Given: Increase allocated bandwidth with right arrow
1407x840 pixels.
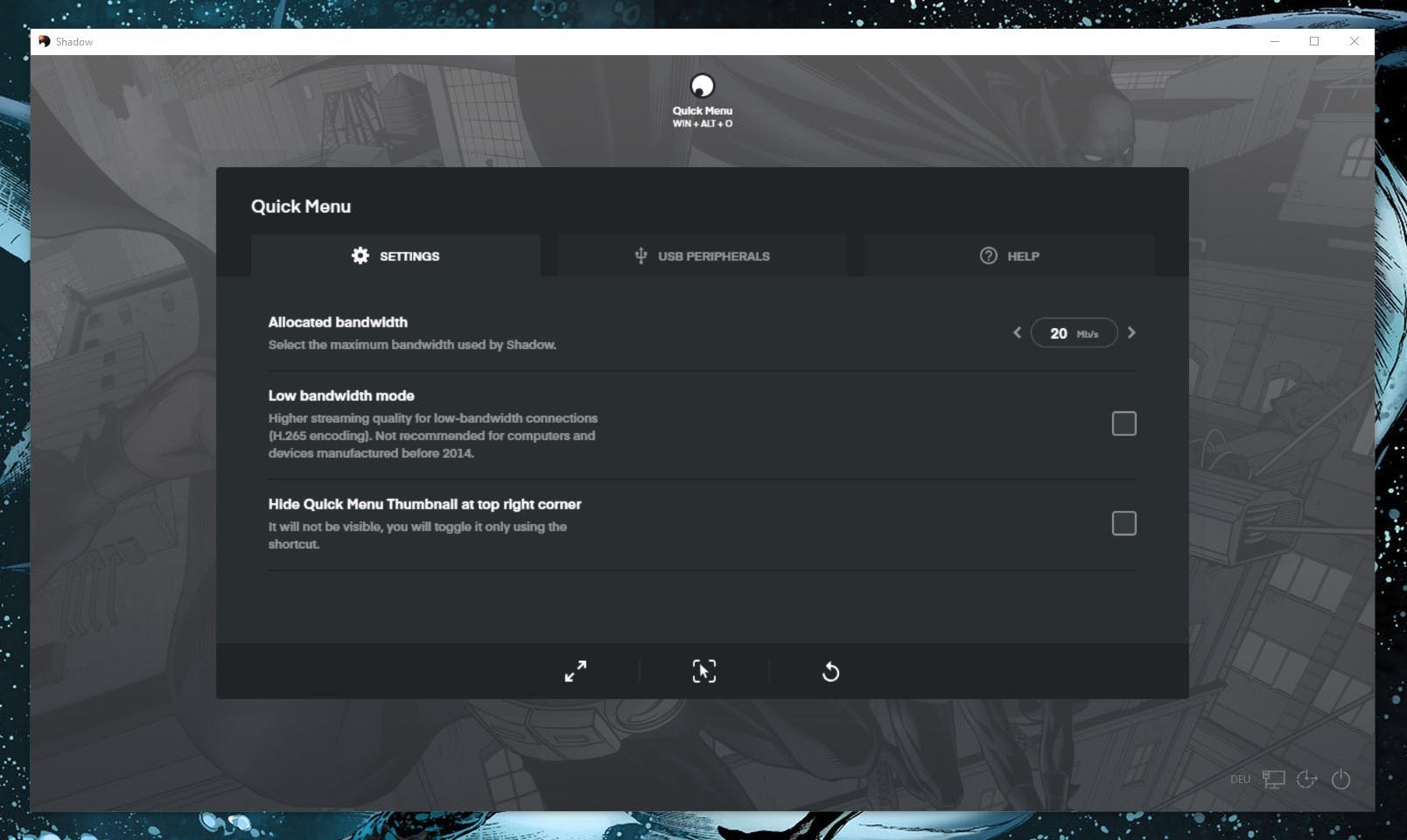Looking at the screenshot, I should (1131, 332).
